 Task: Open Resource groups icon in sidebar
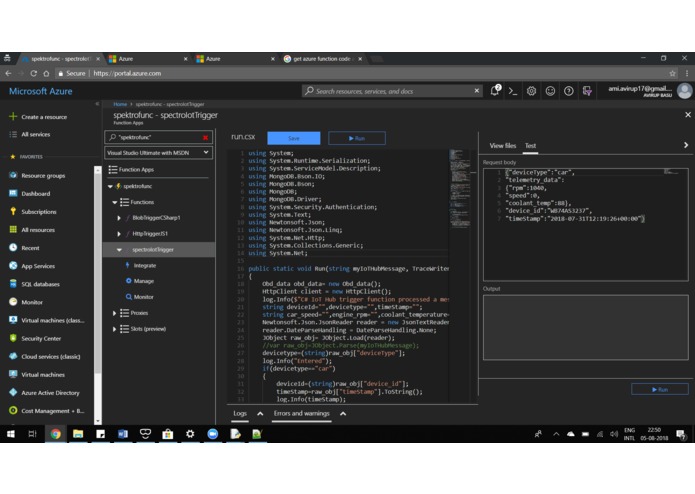[13, 175]
